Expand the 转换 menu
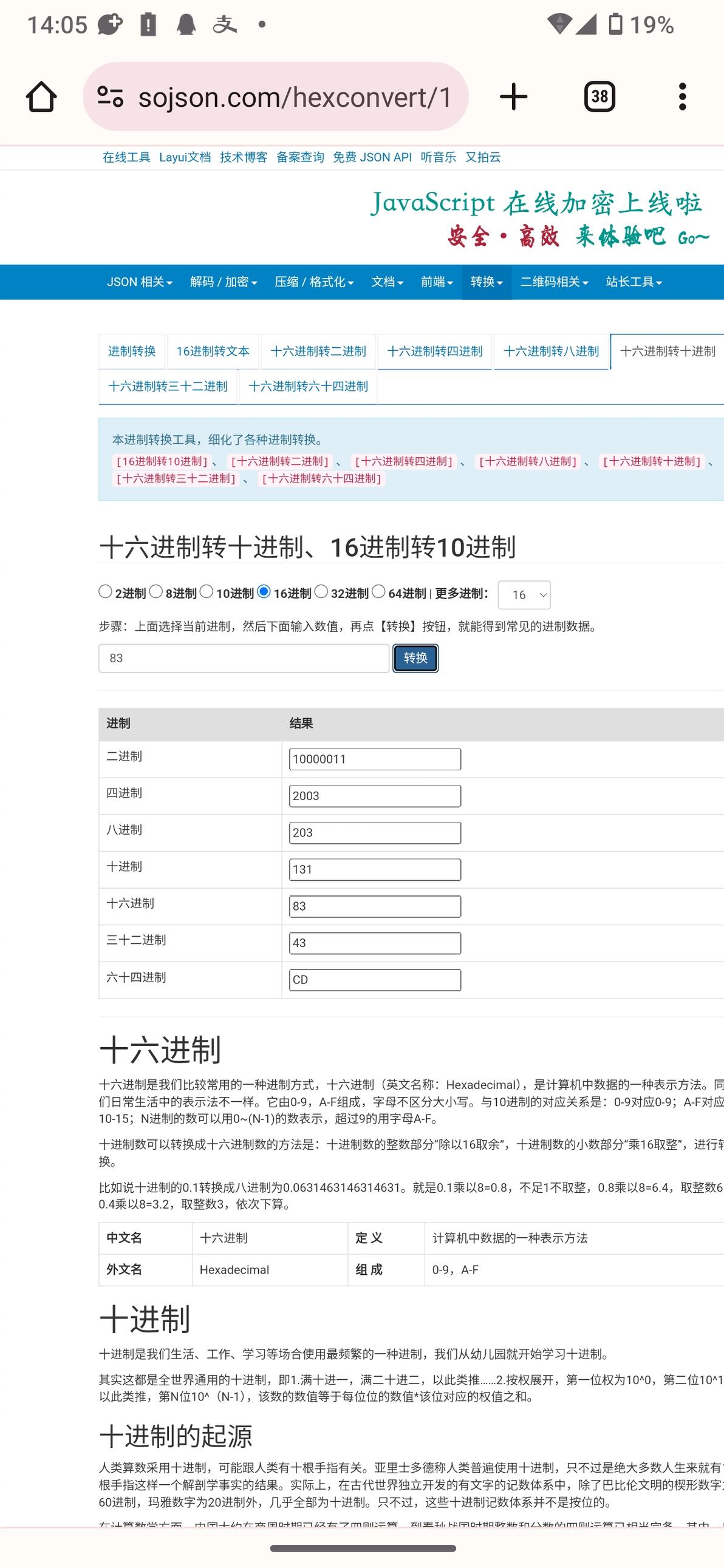Viewport: 724px width, 1568px height. pyautogui.click(x=487, y=282)
